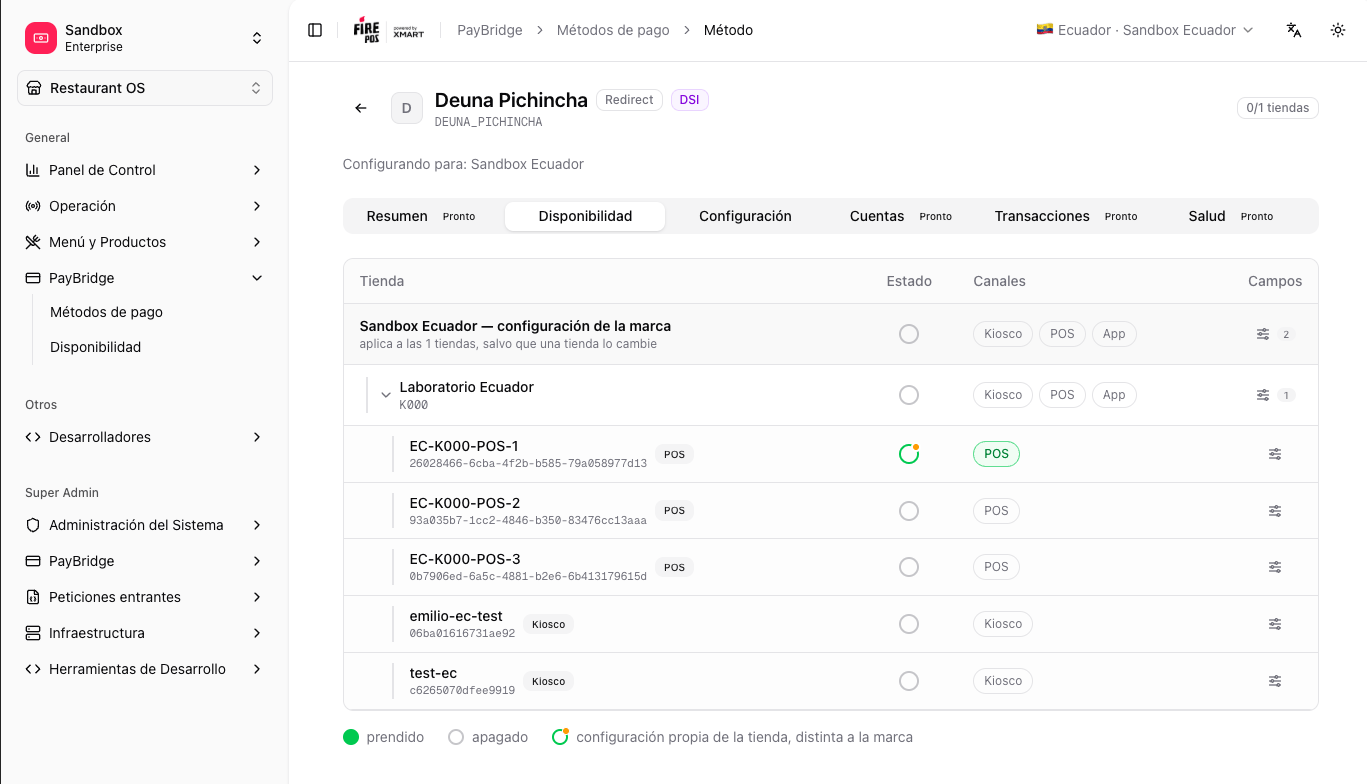
Task: Open the Restaurant OS selector
Action: click(145, 88)
